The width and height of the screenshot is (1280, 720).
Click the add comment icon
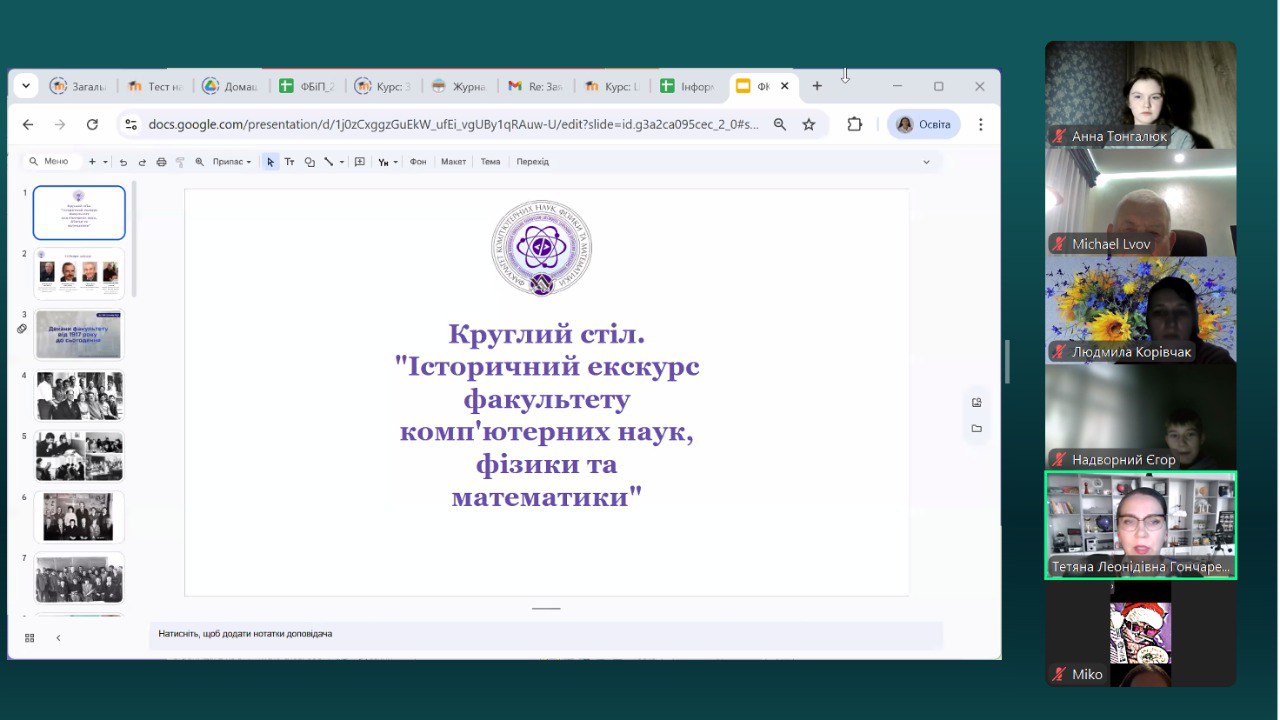click(360, 162)
